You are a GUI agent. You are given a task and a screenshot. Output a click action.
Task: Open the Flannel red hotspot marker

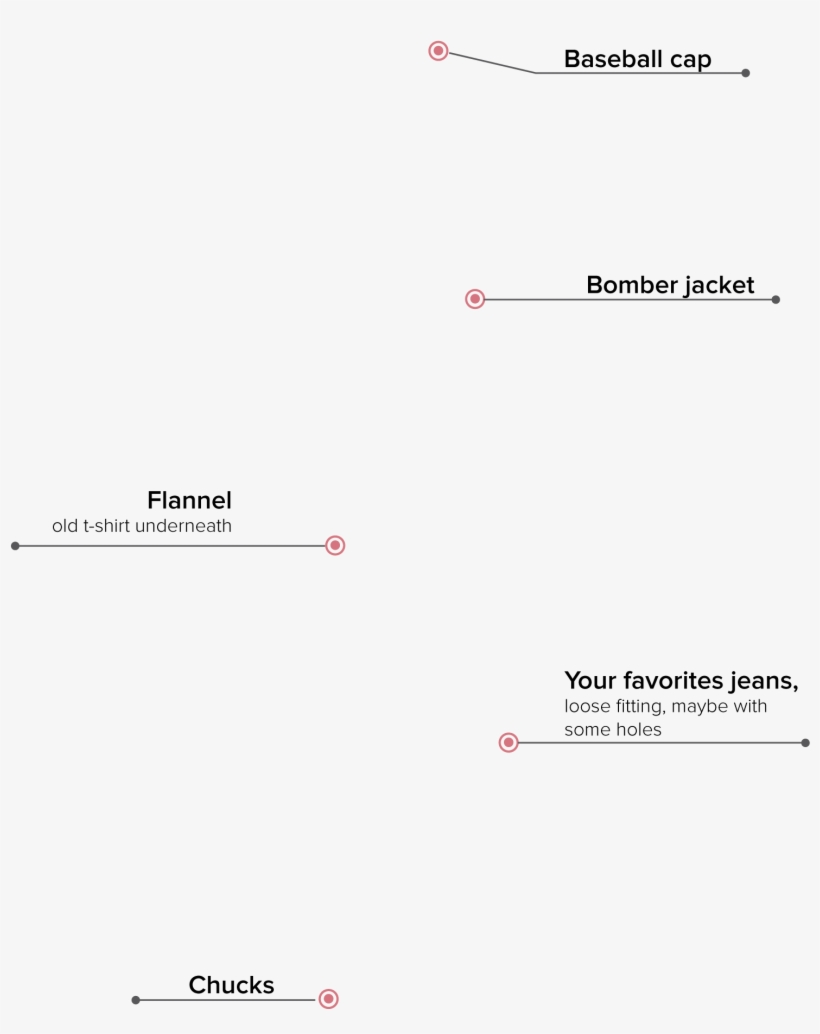[335, 545]
